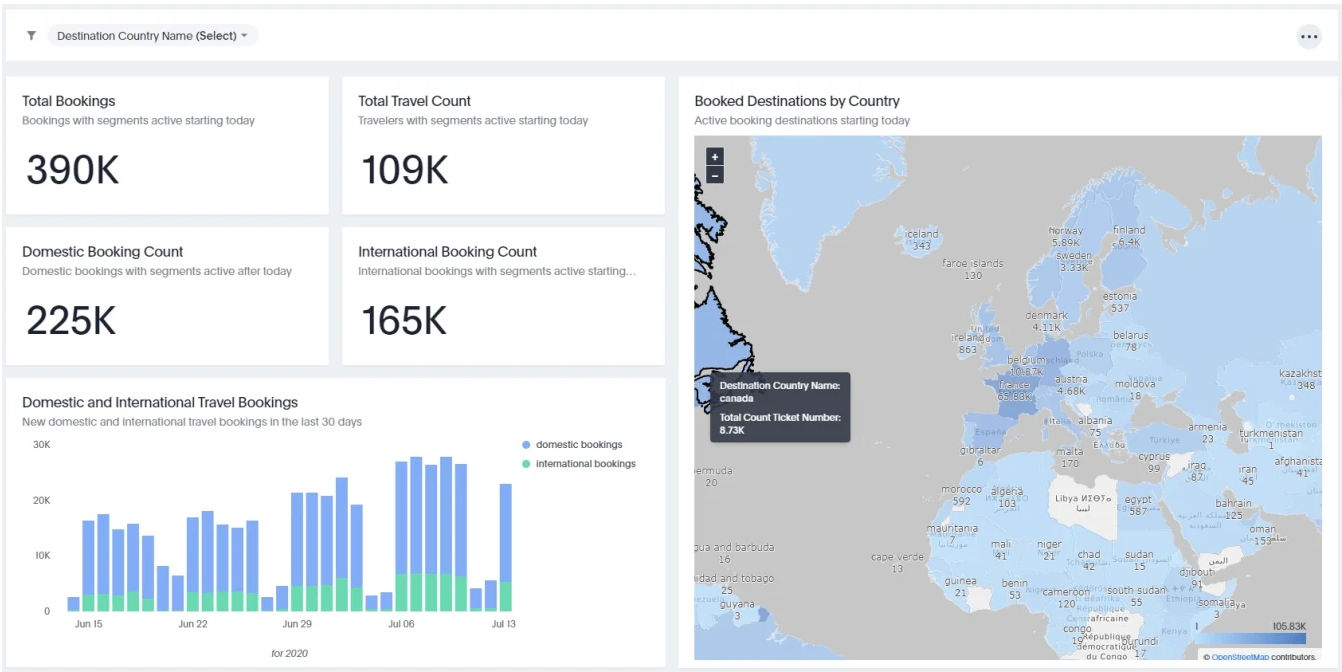Click Finland 6.4K label on map
This screenshot has width=1342, height=672.
[x=1129, y=236]
